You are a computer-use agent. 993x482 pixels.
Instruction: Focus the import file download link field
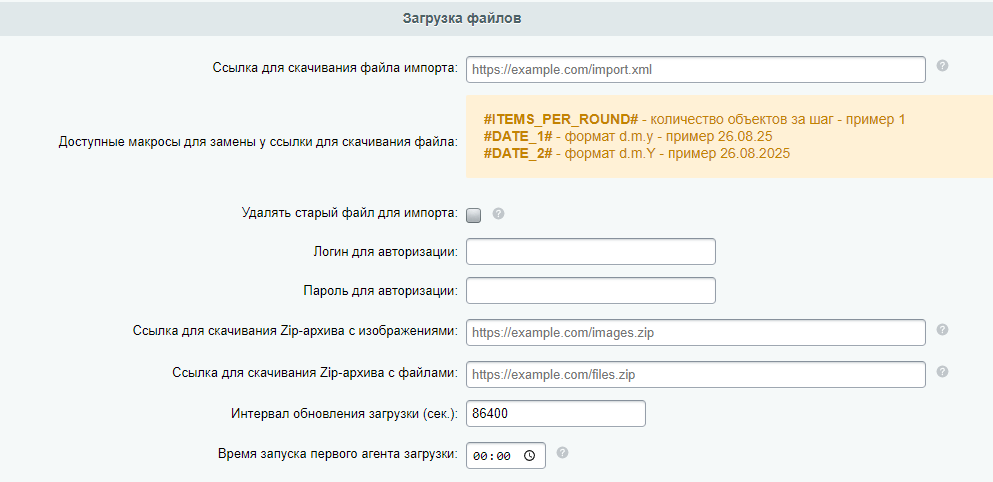tap(696, 70)
